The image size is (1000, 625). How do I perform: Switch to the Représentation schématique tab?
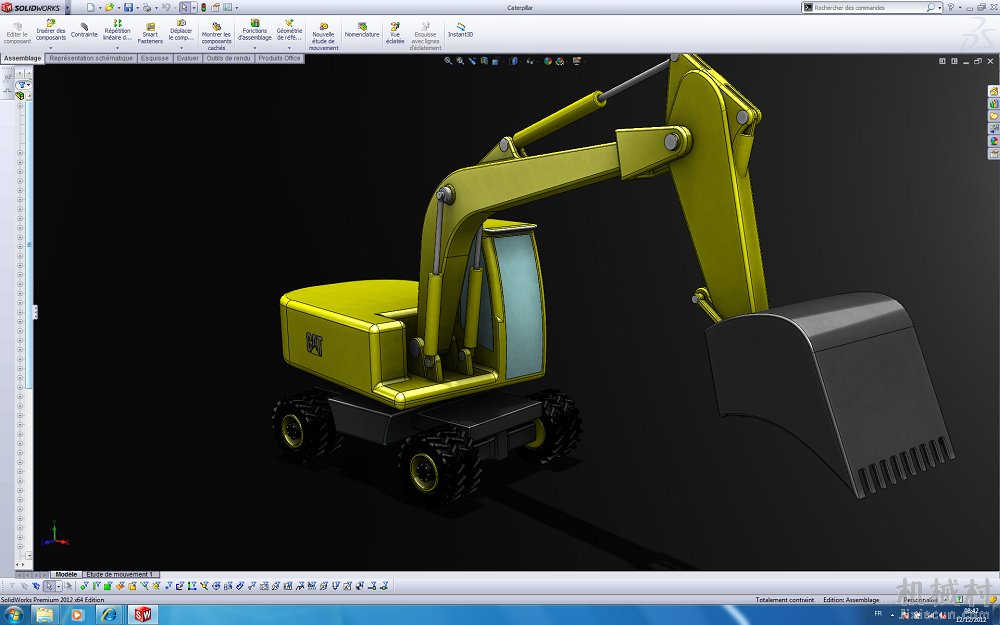click(x=91, y=58)
